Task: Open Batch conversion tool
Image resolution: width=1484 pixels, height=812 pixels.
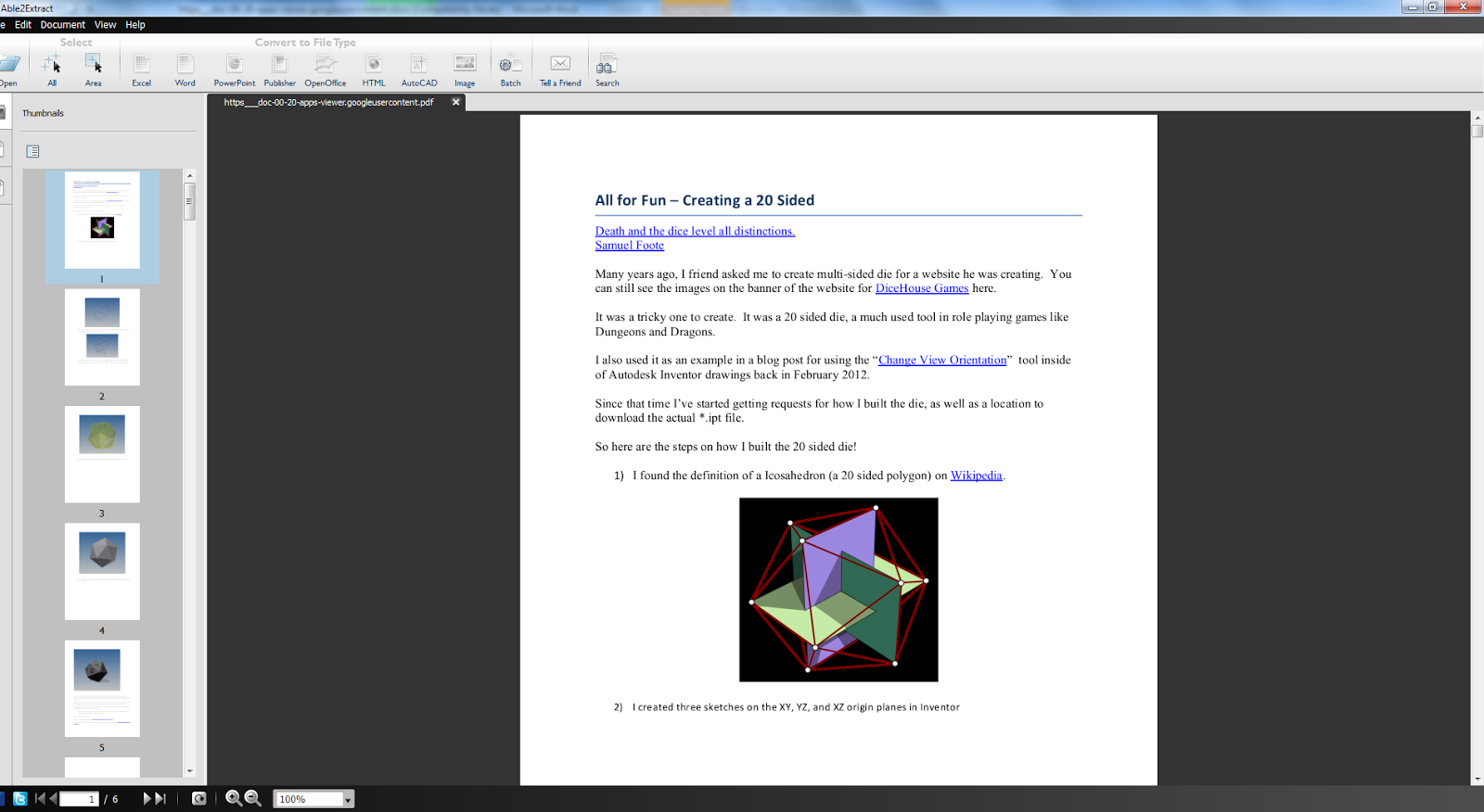Action: (511, 70)
